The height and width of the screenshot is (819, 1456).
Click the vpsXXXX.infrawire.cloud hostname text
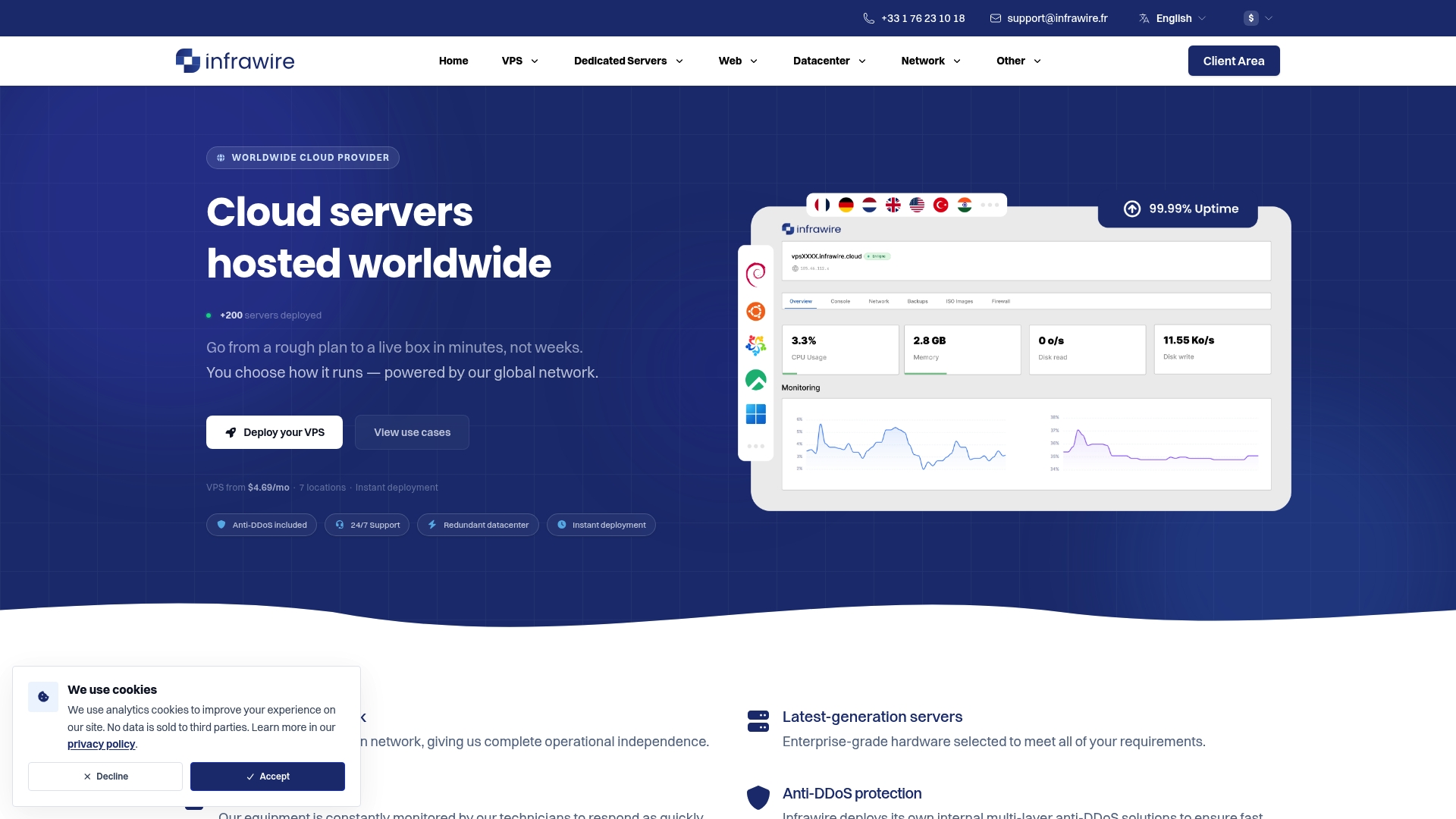click(827, 256)
